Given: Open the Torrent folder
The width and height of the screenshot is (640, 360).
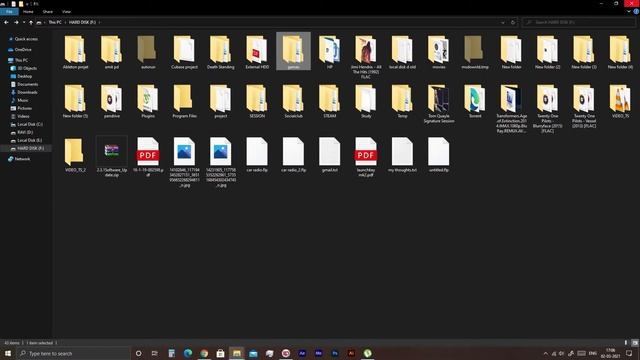Looking at the screenshot, I should pos(475,101).
